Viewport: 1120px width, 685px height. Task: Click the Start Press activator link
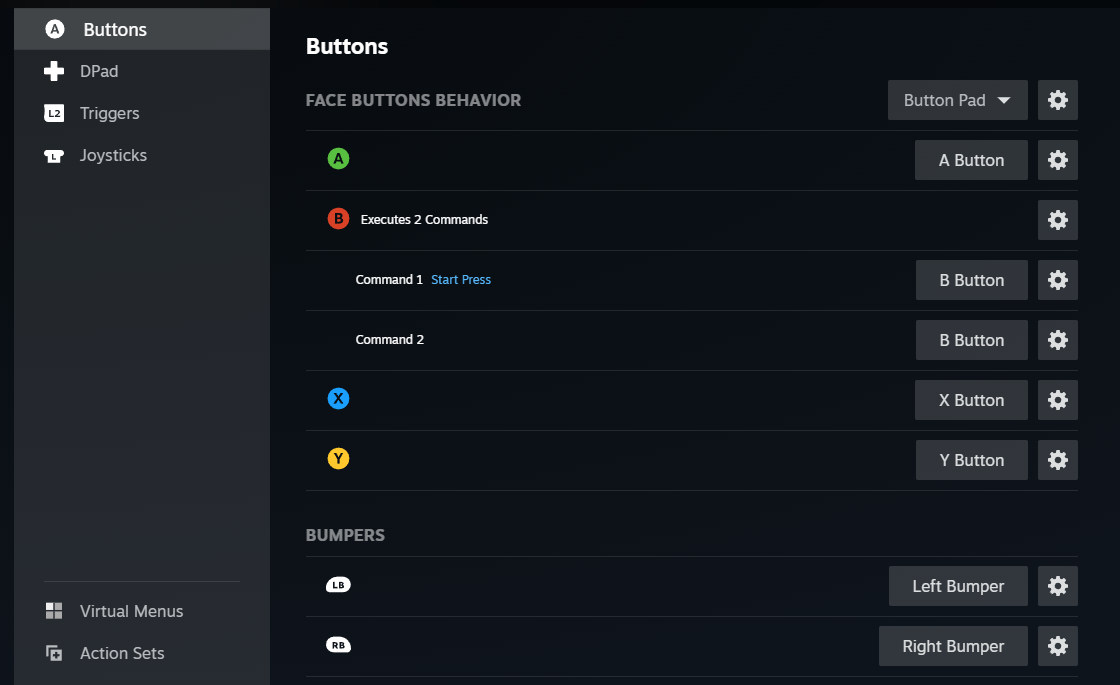tap(461, 280)
